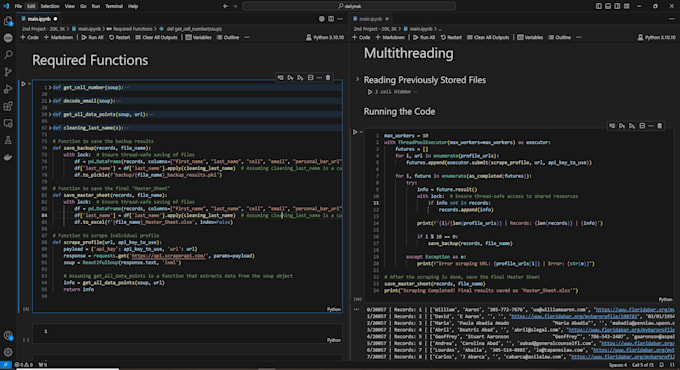Click execute cell and below icon in left toolbar

[x=301, y=78]
